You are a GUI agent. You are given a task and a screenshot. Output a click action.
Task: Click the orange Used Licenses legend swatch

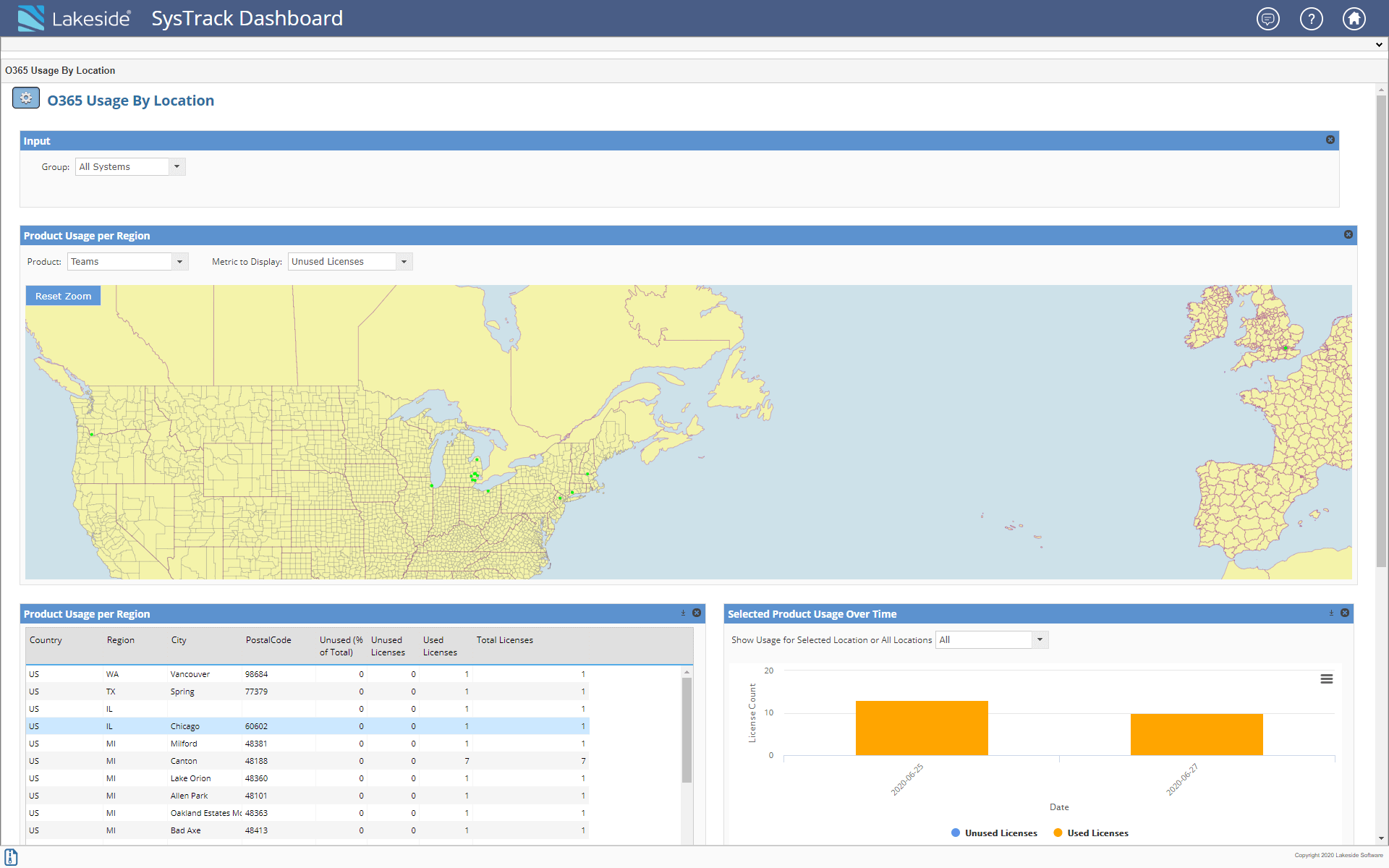tap(1059, 833)
